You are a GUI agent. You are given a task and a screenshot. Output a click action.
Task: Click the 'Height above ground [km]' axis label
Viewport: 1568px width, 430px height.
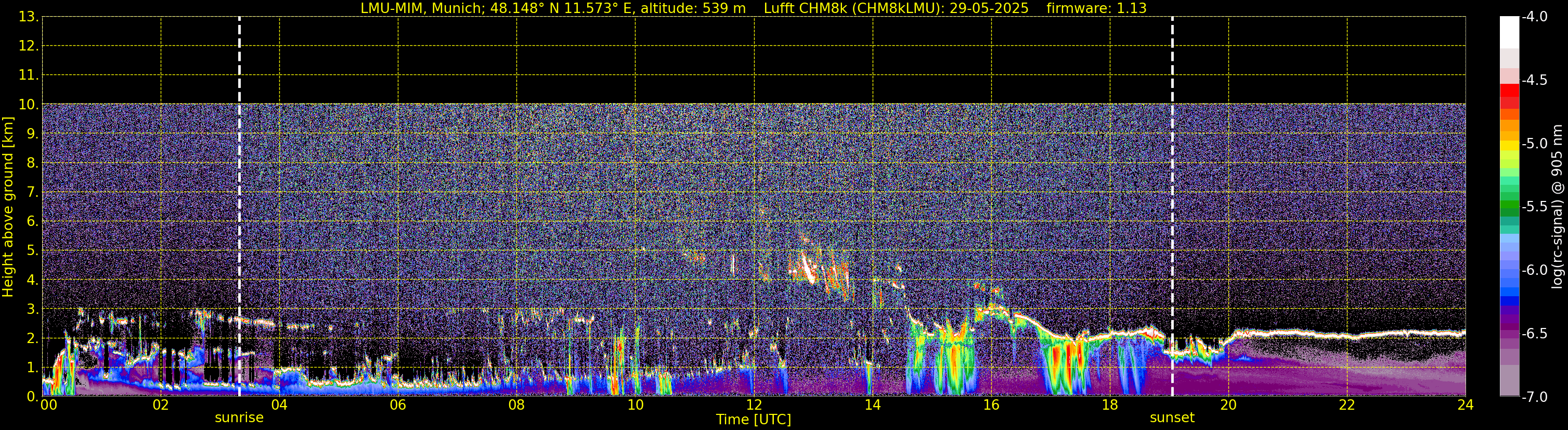pos(8,207)
